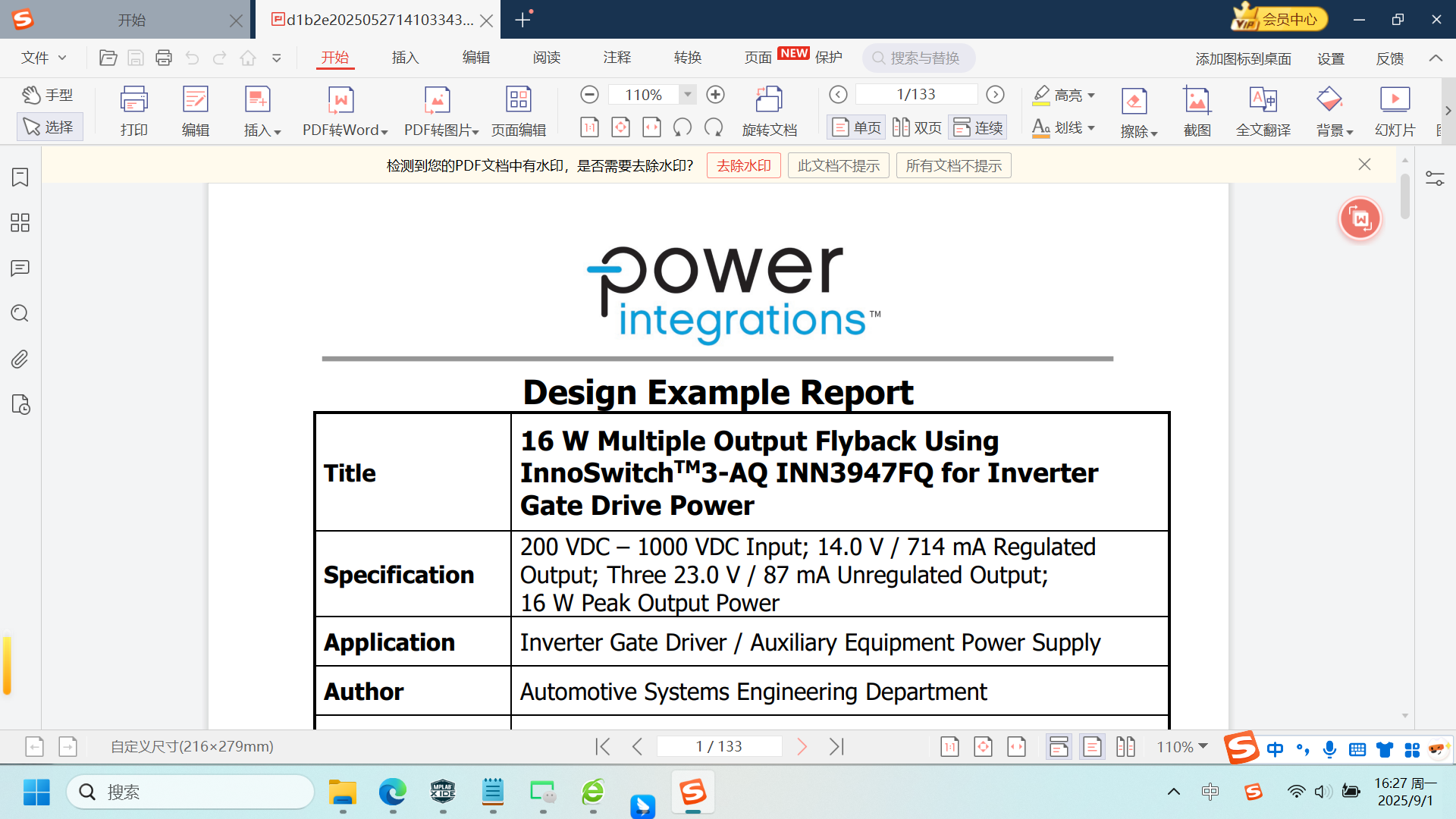1456x819 pixels.
Task: Switch to the 编辑 ribbon tab
Action: [476, 58]
